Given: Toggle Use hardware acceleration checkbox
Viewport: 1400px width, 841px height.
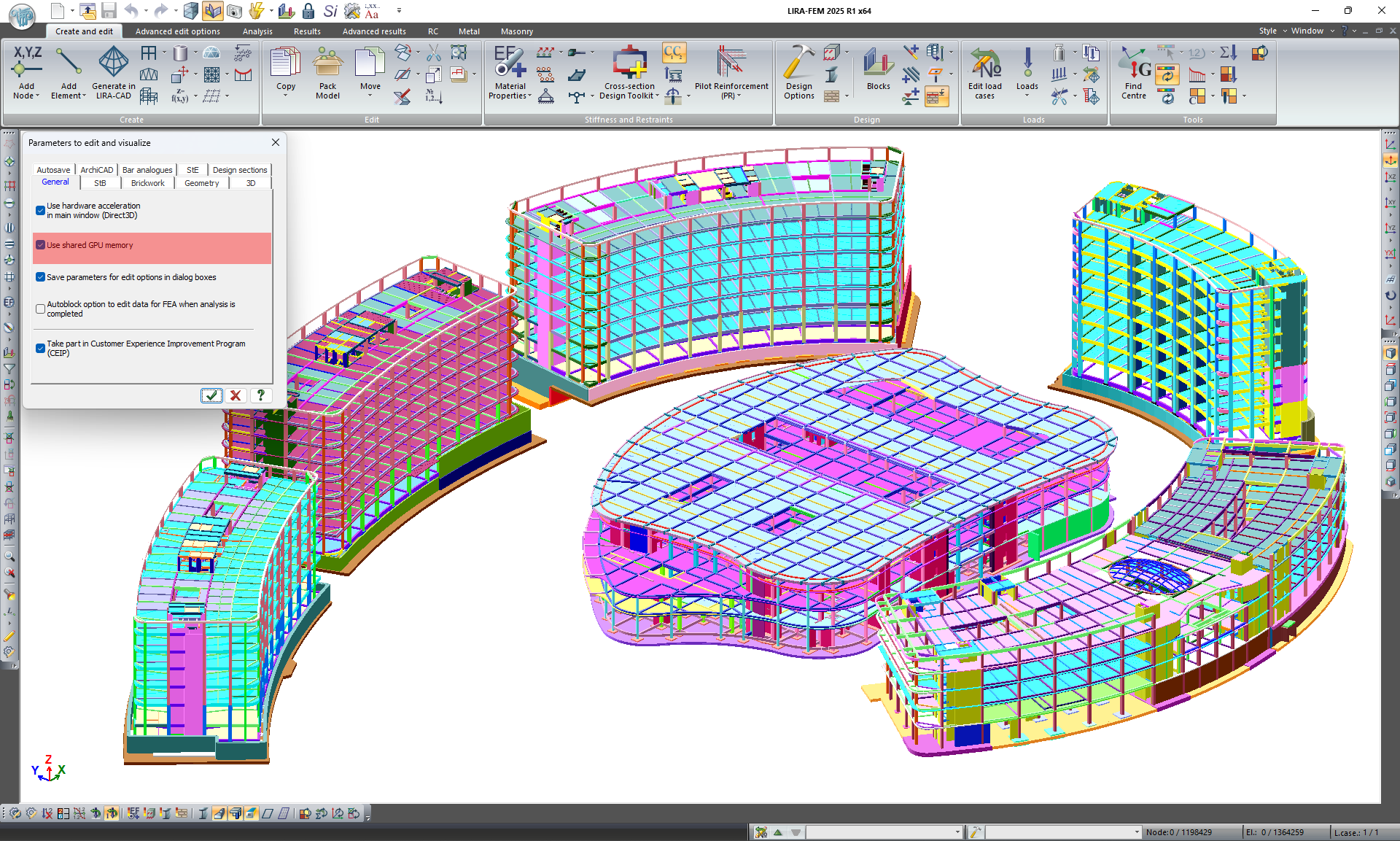Looking at the screenshot, I should pyautogui.click(x=41, y=211).
